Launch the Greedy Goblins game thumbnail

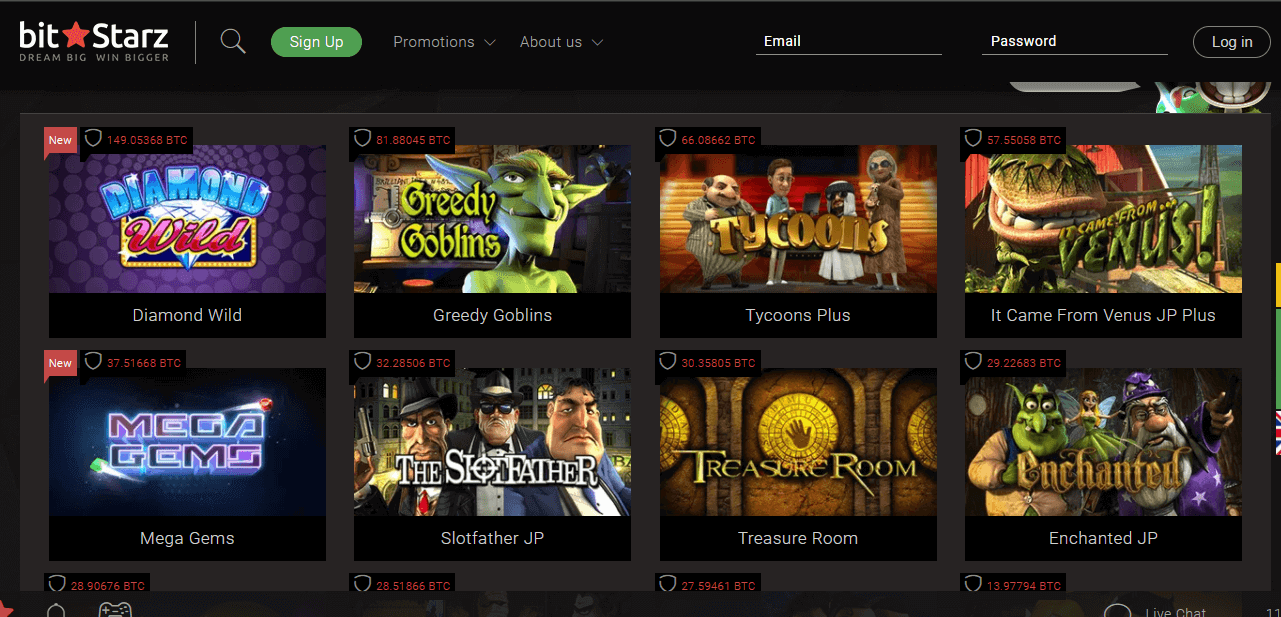tap(492, 219)
